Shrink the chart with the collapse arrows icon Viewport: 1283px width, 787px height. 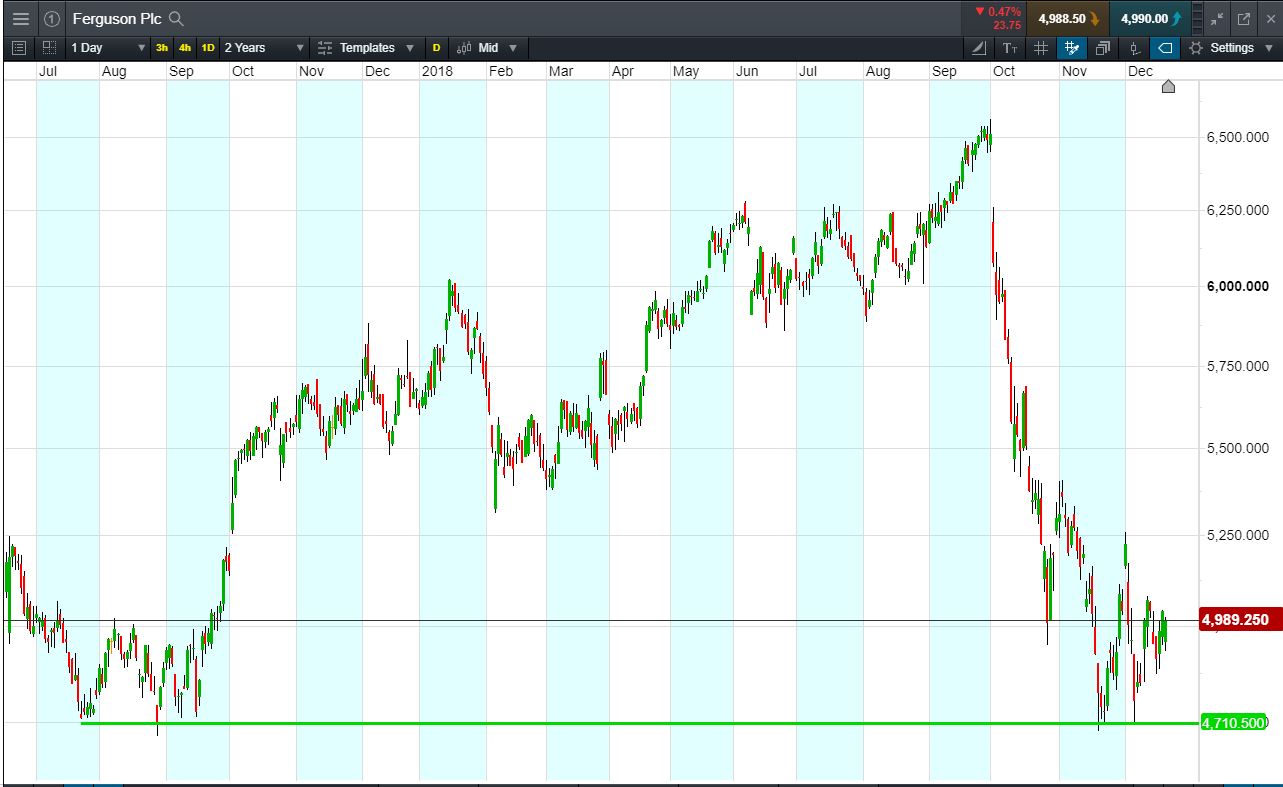[x=1217, y=18]
